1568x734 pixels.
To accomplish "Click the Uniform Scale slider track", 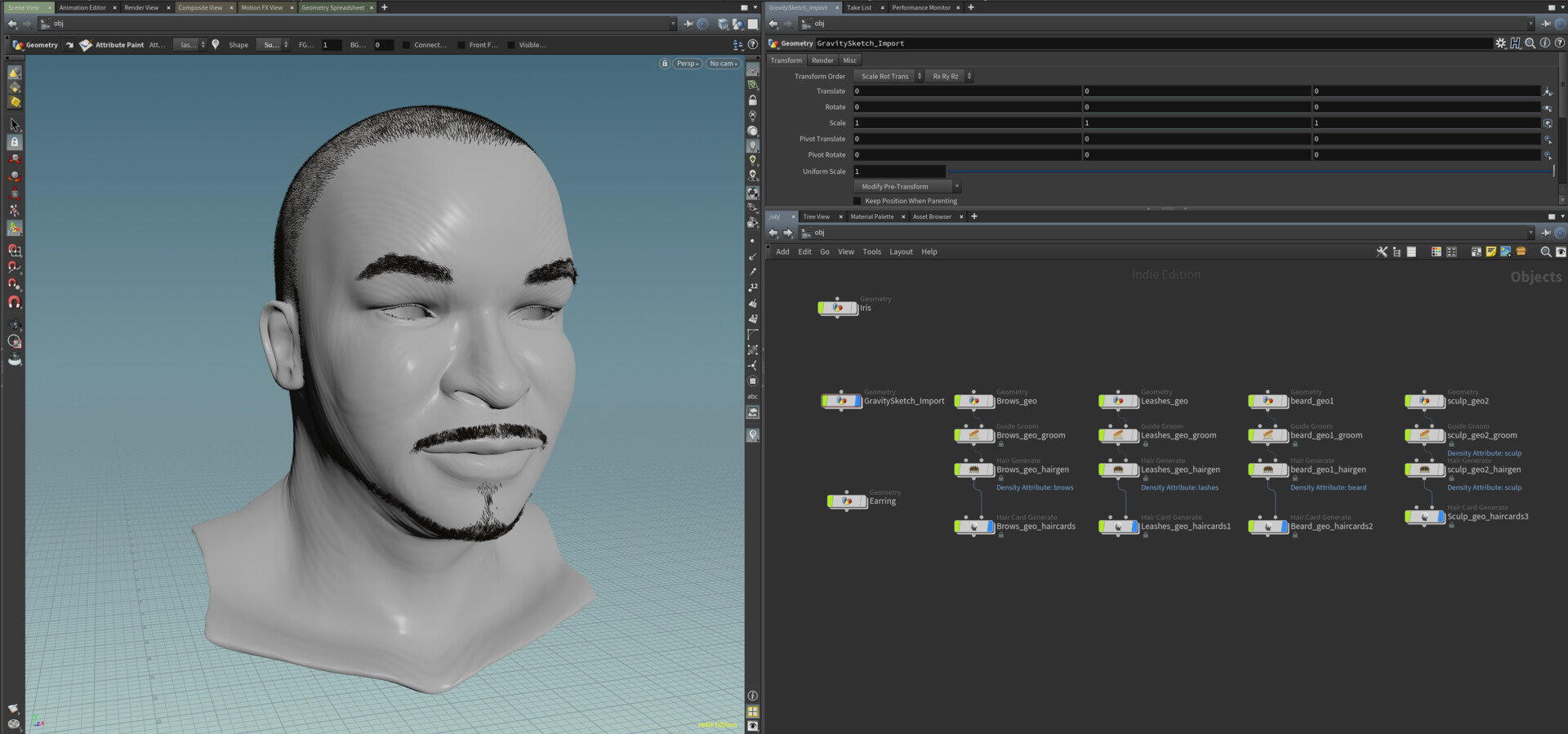I will 1249,171.
